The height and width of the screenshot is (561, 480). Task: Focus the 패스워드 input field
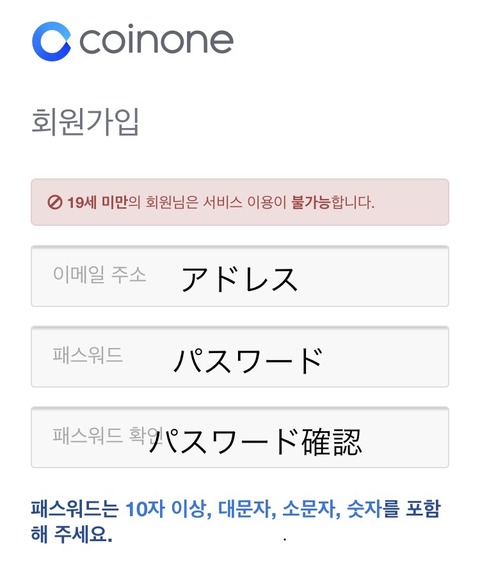(x=240, y=356)
